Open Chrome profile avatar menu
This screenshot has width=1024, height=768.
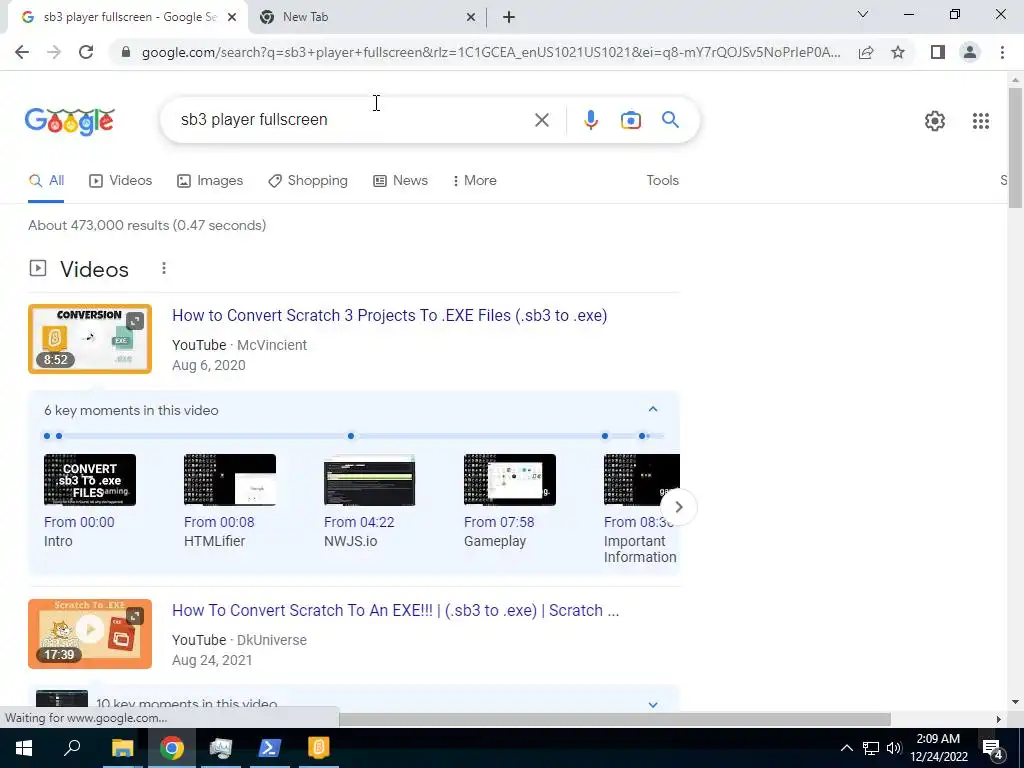[x=970, y=52]
